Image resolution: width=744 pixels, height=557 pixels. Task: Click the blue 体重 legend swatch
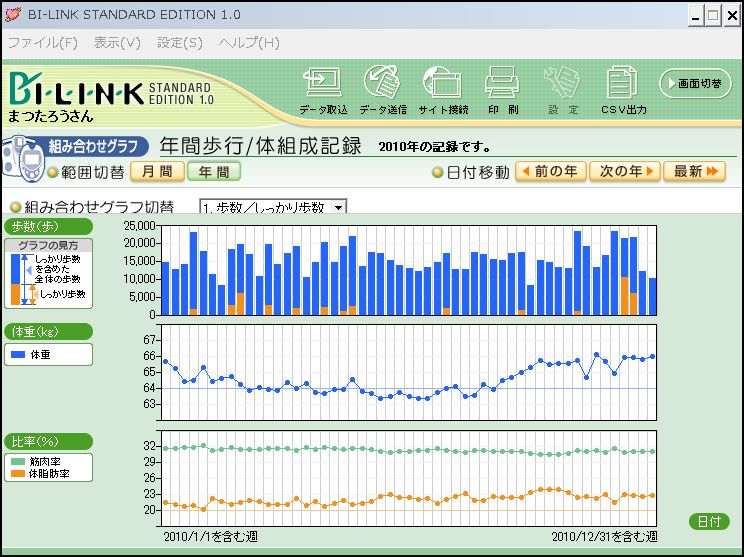click(18, 354)
